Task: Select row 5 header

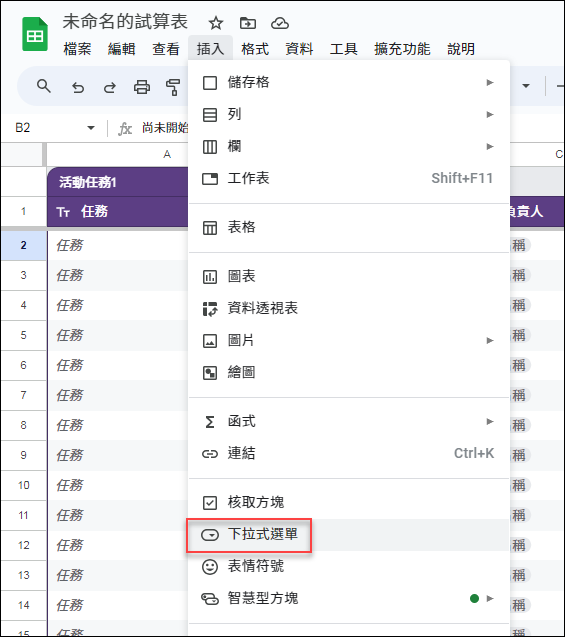Action: (24, 335)
